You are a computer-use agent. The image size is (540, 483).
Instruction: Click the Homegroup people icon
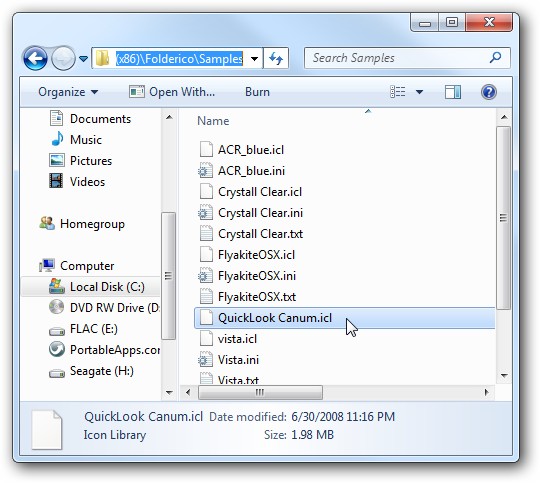(46, 223)
